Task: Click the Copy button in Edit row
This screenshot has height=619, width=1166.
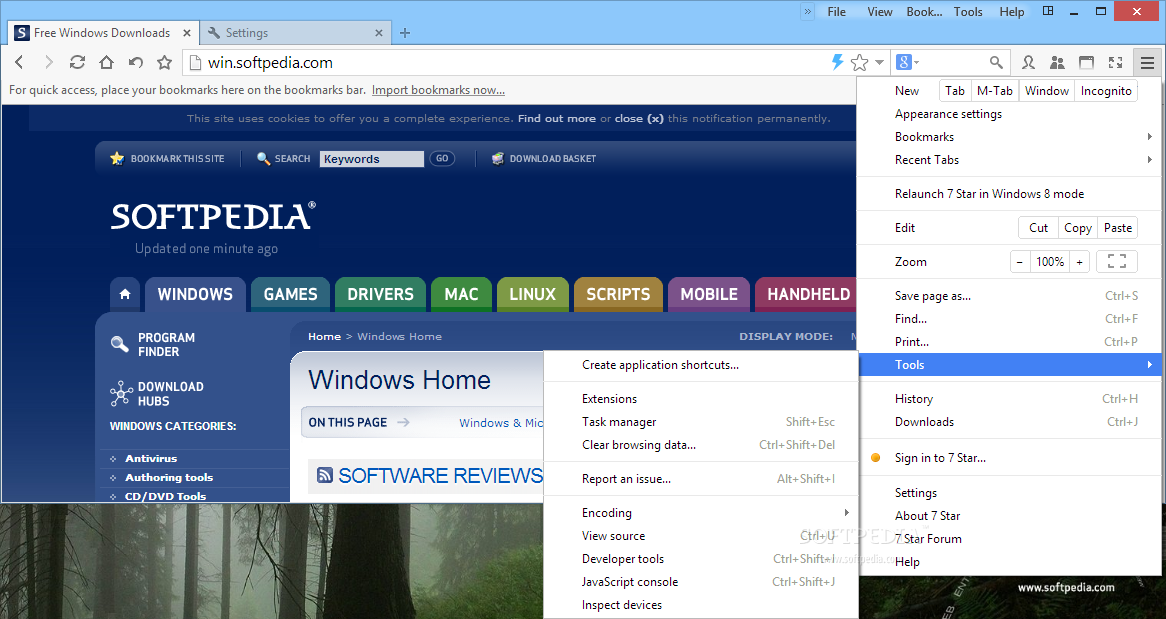Action: 1078,228
